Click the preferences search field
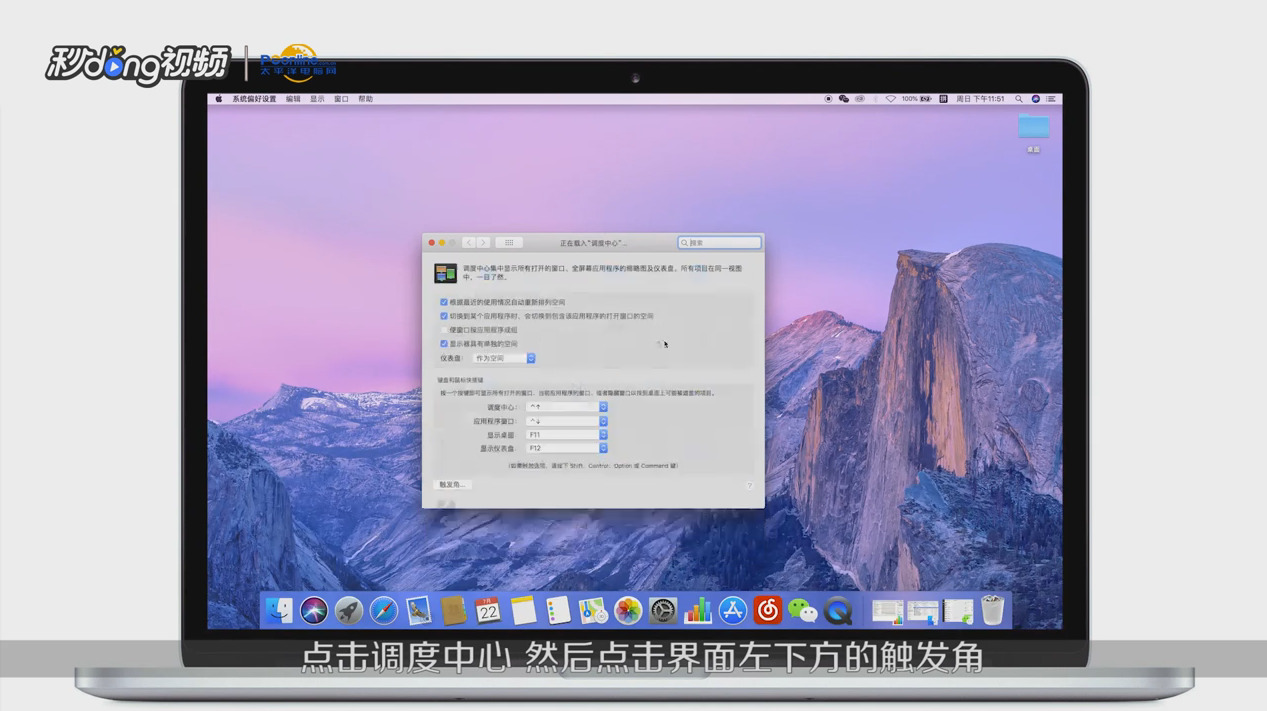The width and height of the screenshot is (1267, 711). [719, 243]
